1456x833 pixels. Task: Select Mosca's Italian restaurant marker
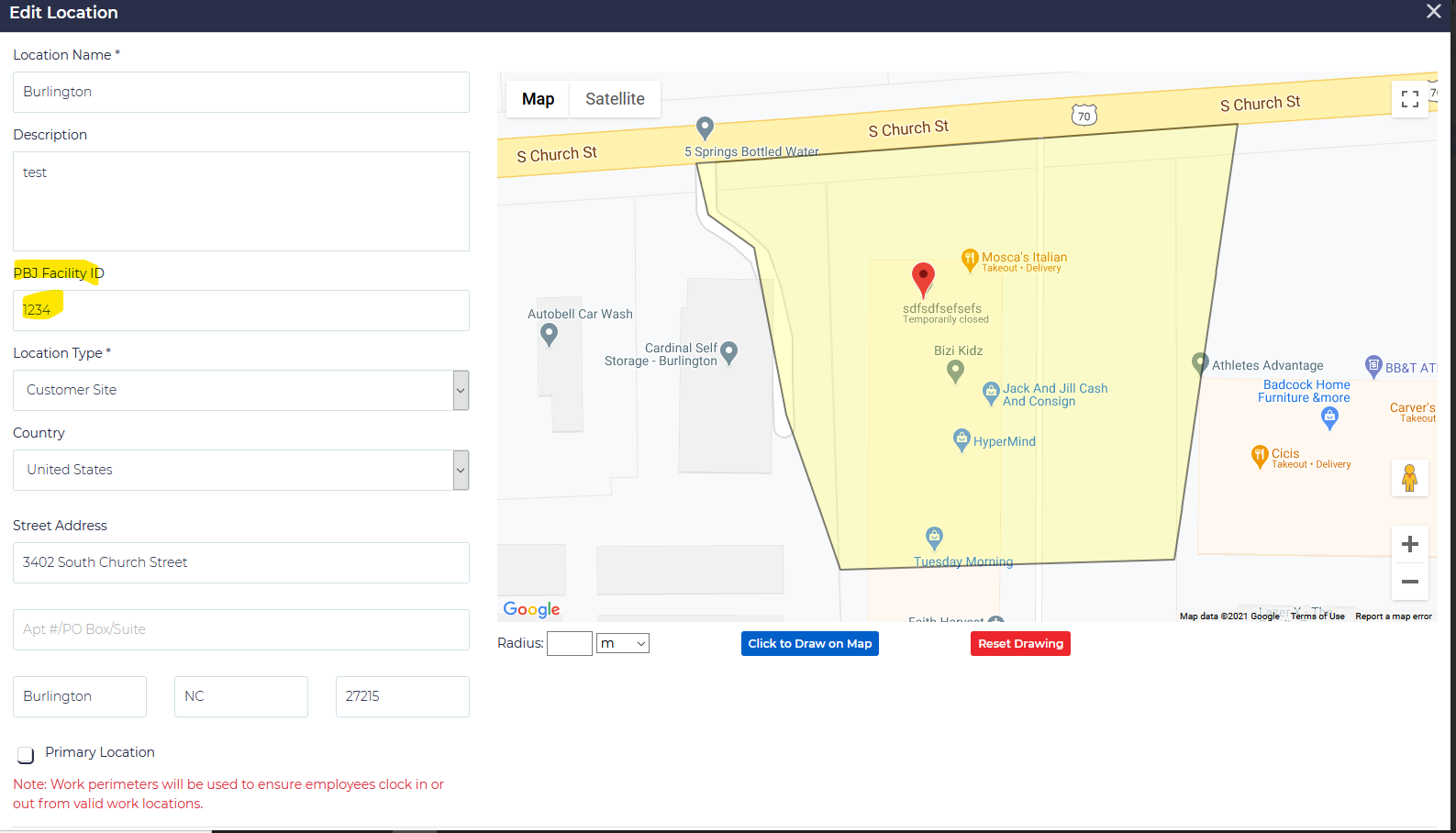click(x=969, y=260)
